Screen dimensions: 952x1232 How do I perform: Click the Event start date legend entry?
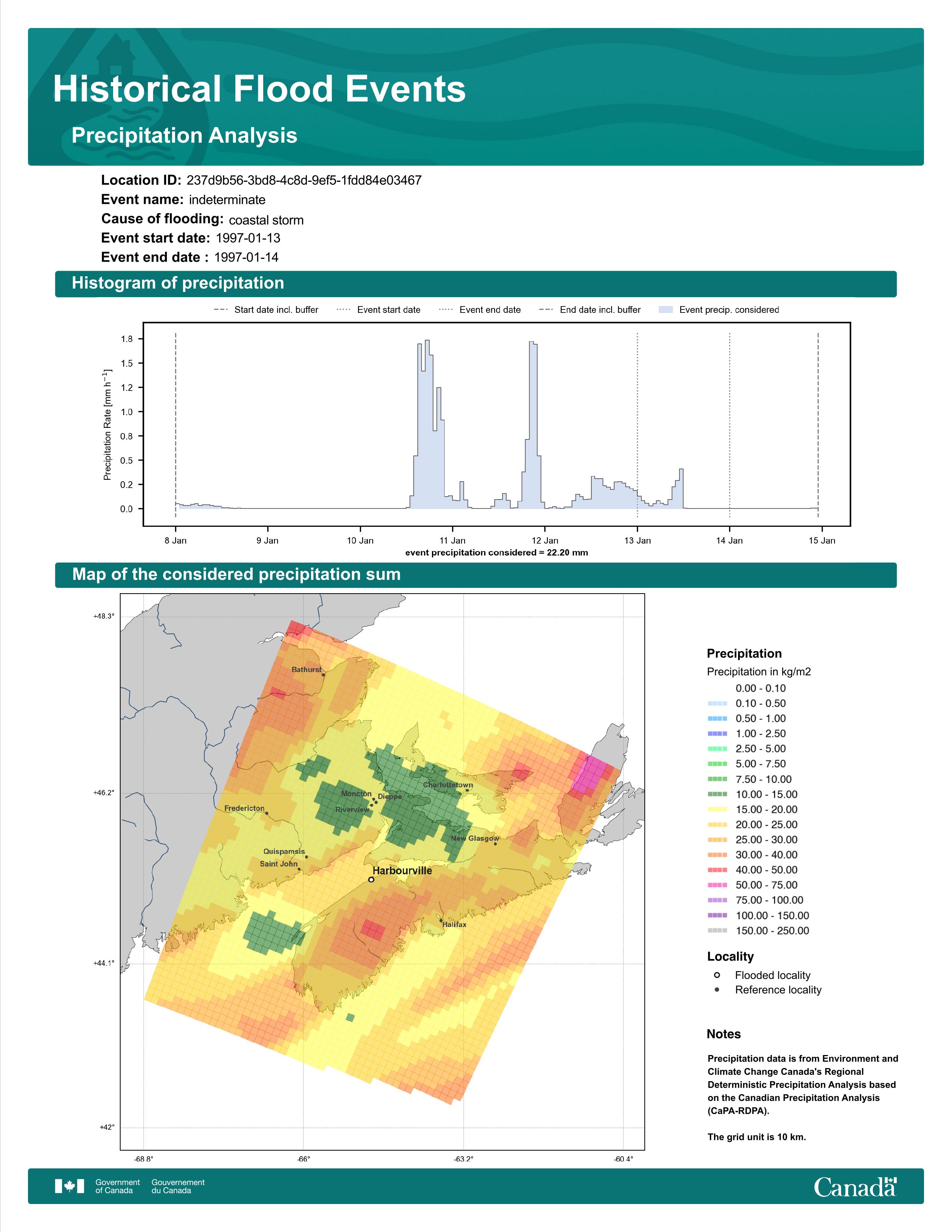tap(379, 310)
